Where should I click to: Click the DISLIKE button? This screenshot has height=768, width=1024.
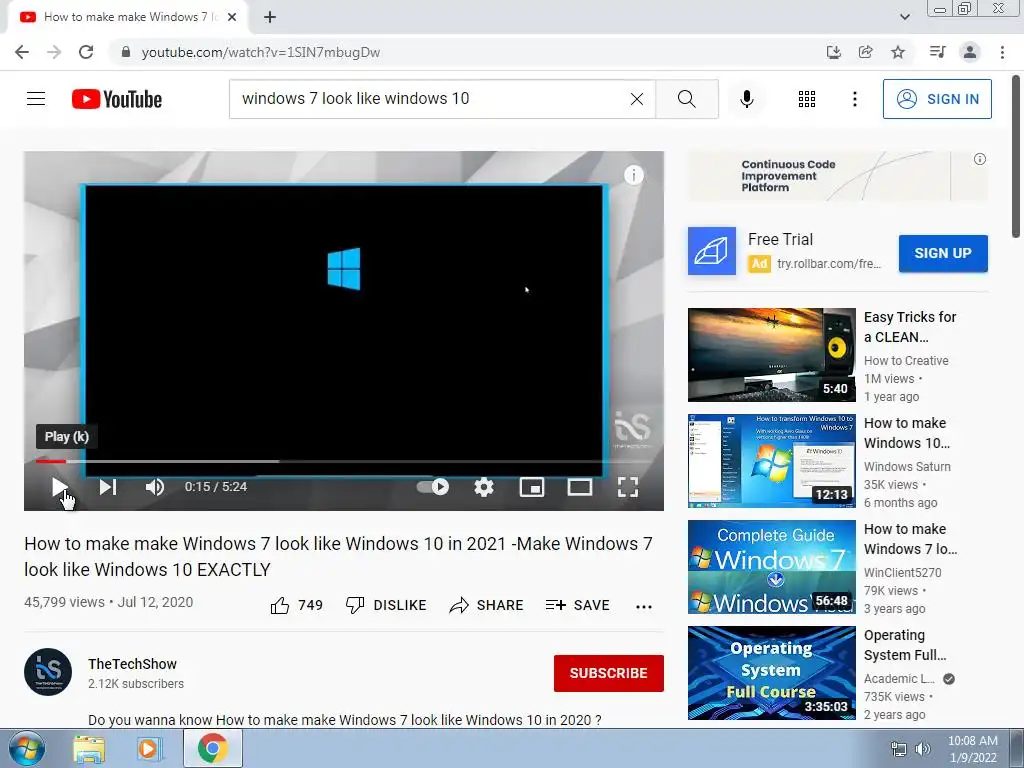coord(386,605)
